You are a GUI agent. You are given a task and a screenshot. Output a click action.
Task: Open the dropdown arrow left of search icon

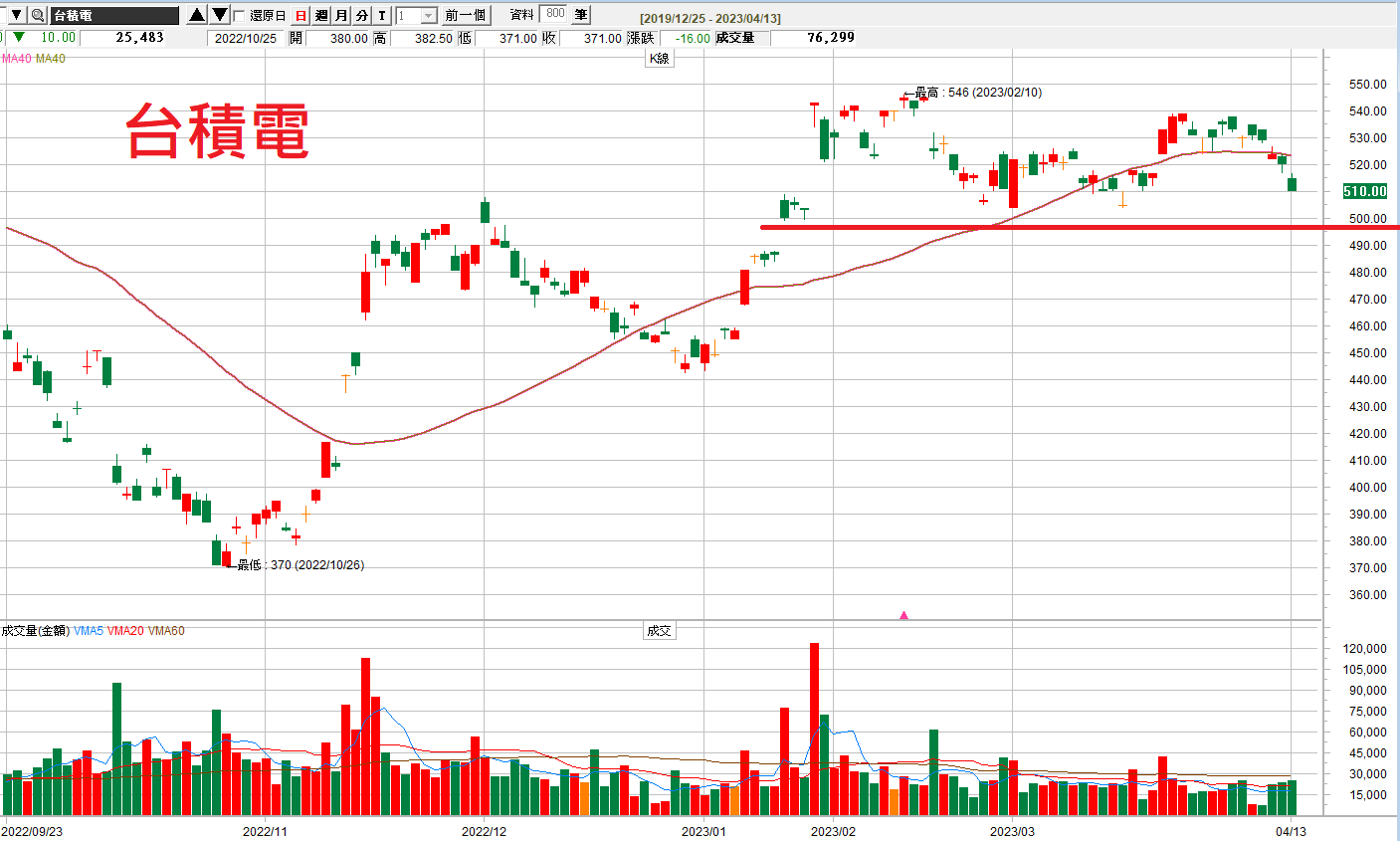(16, 15)
